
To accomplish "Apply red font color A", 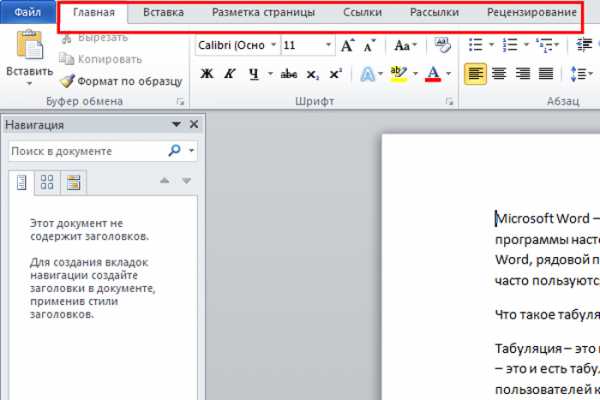I will [433, 73].
